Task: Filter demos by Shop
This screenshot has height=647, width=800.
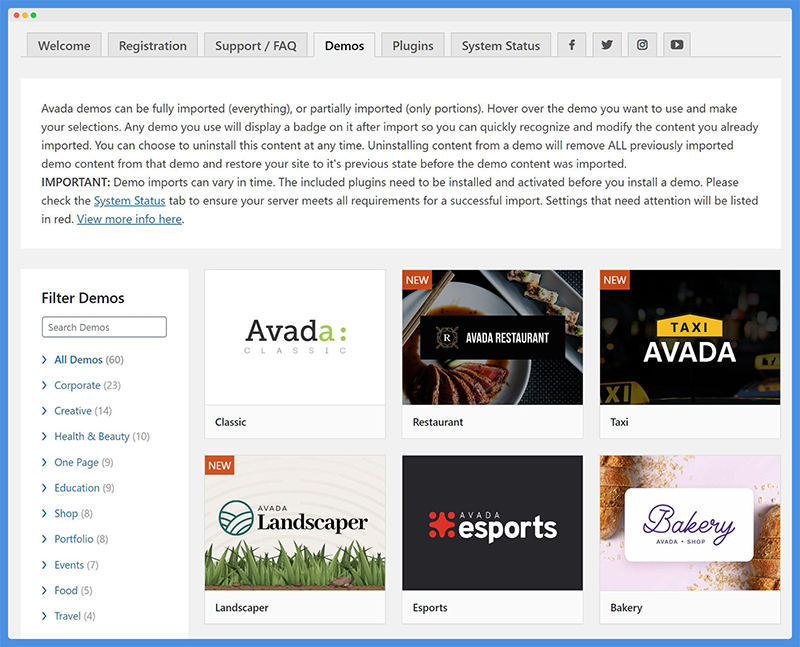Action: click(73, 513)
